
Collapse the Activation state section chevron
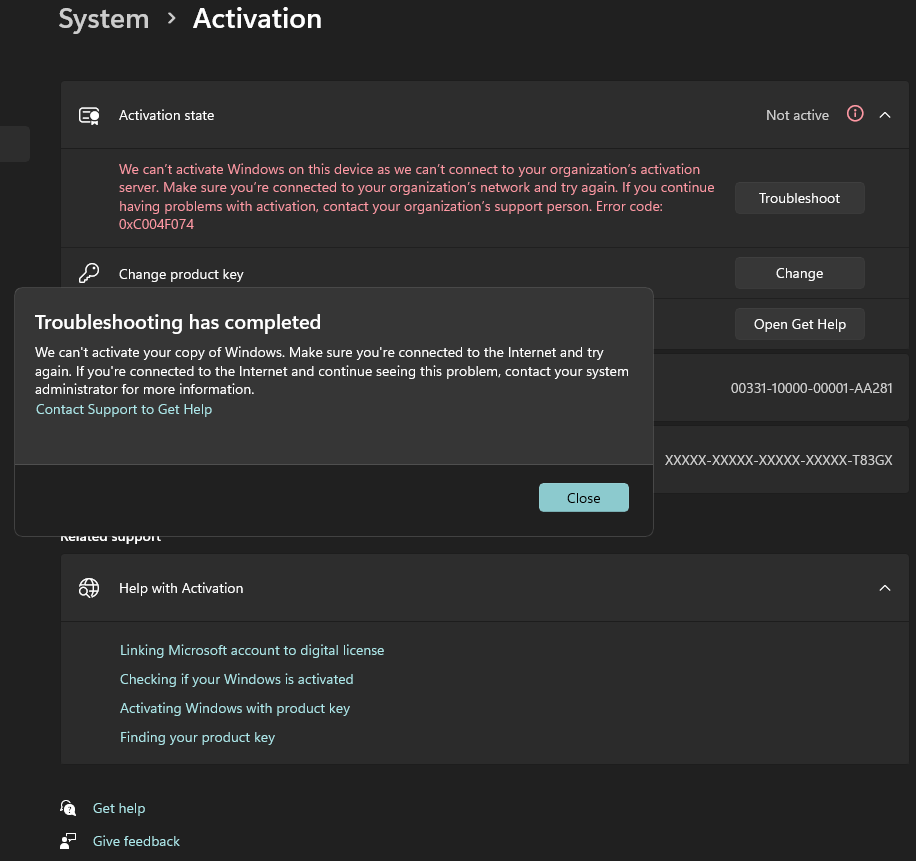coord(885,115)
